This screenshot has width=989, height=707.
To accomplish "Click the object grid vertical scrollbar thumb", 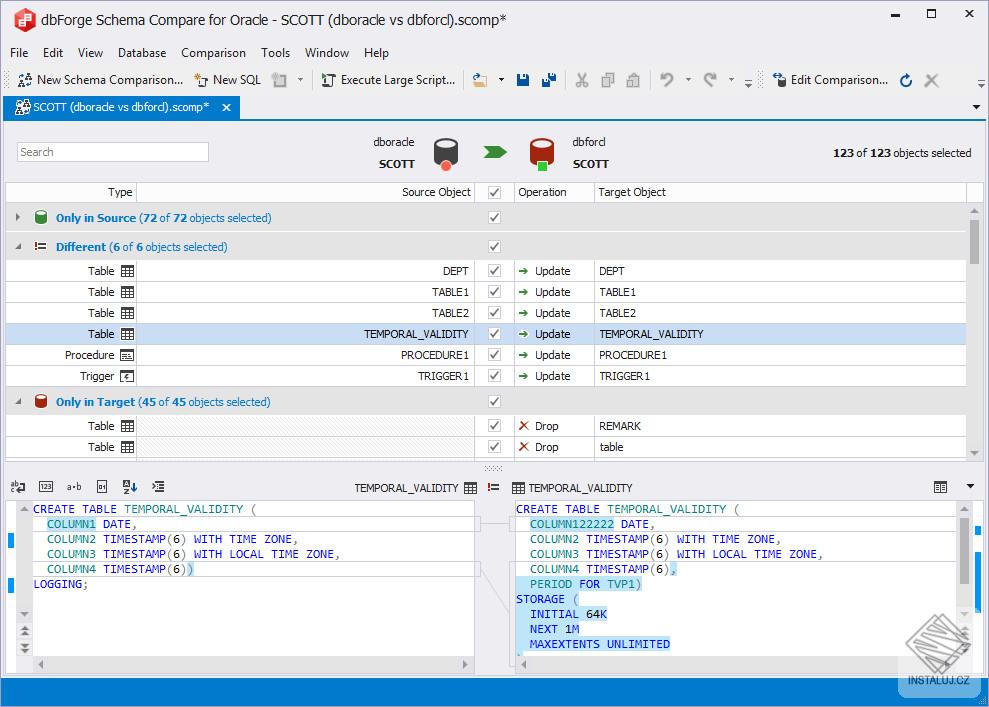I will (974, 242).
